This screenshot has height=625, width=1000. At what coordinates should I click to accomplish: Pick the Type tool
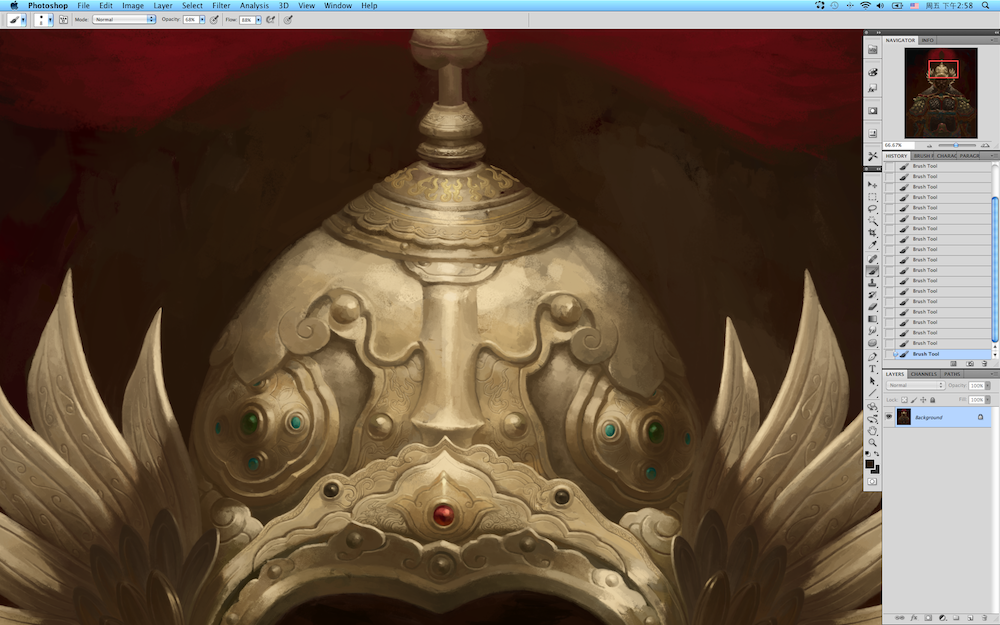[872, 369]
